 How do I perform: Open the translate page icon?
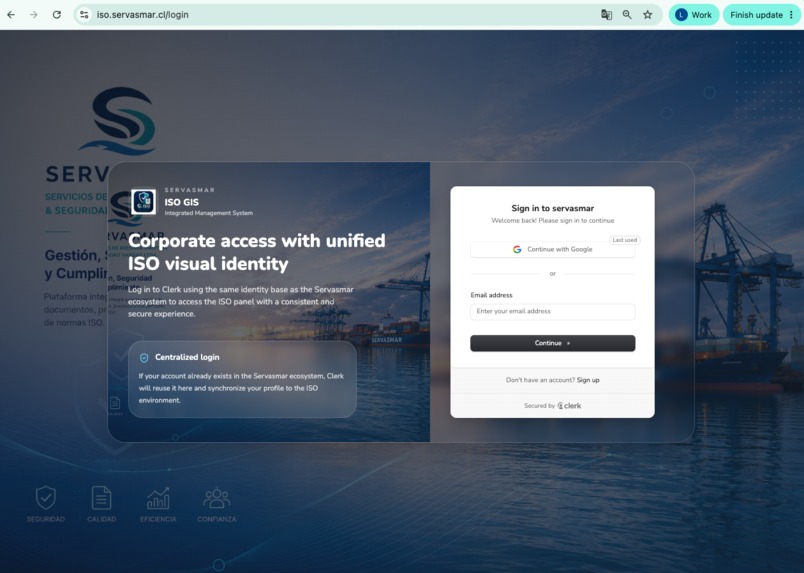(x=607, y=15)
